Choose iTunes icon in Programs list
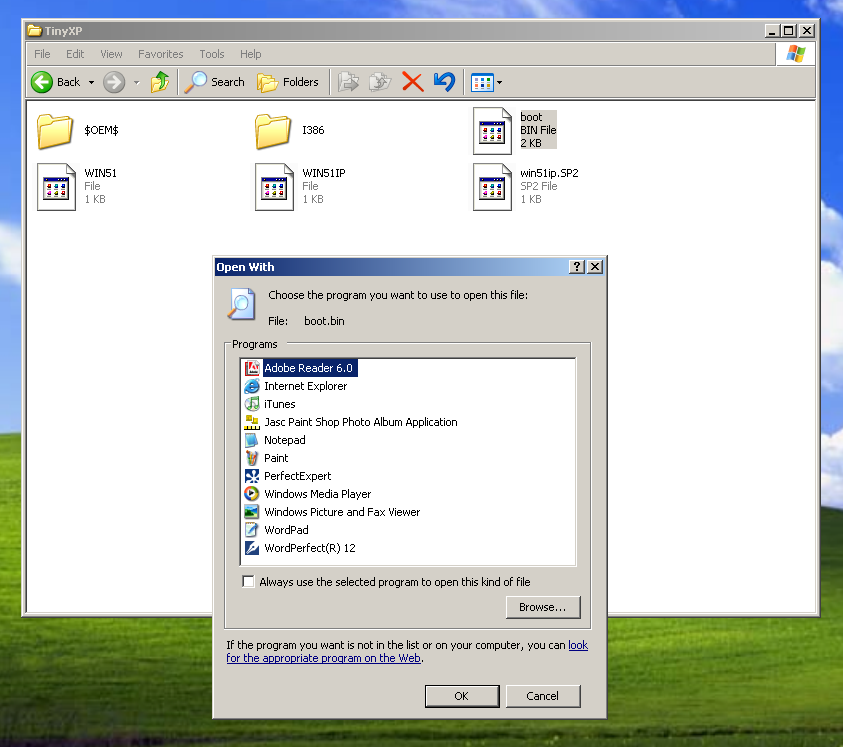Image resolution: width=843 pixels, height=747 pixels. click(x=252, y=404)
